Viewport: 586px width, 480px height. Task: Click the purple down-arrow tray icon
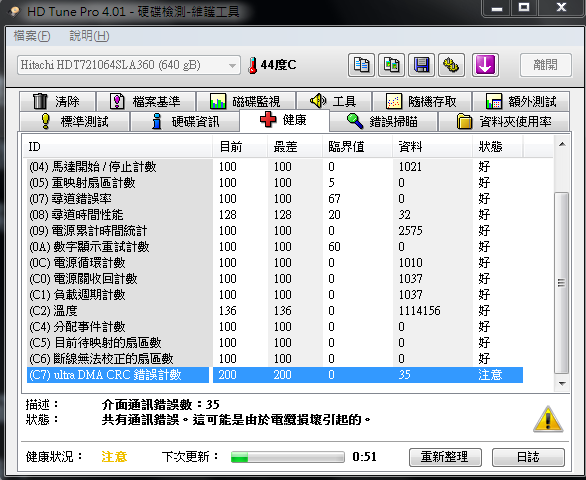click(485, 65)
